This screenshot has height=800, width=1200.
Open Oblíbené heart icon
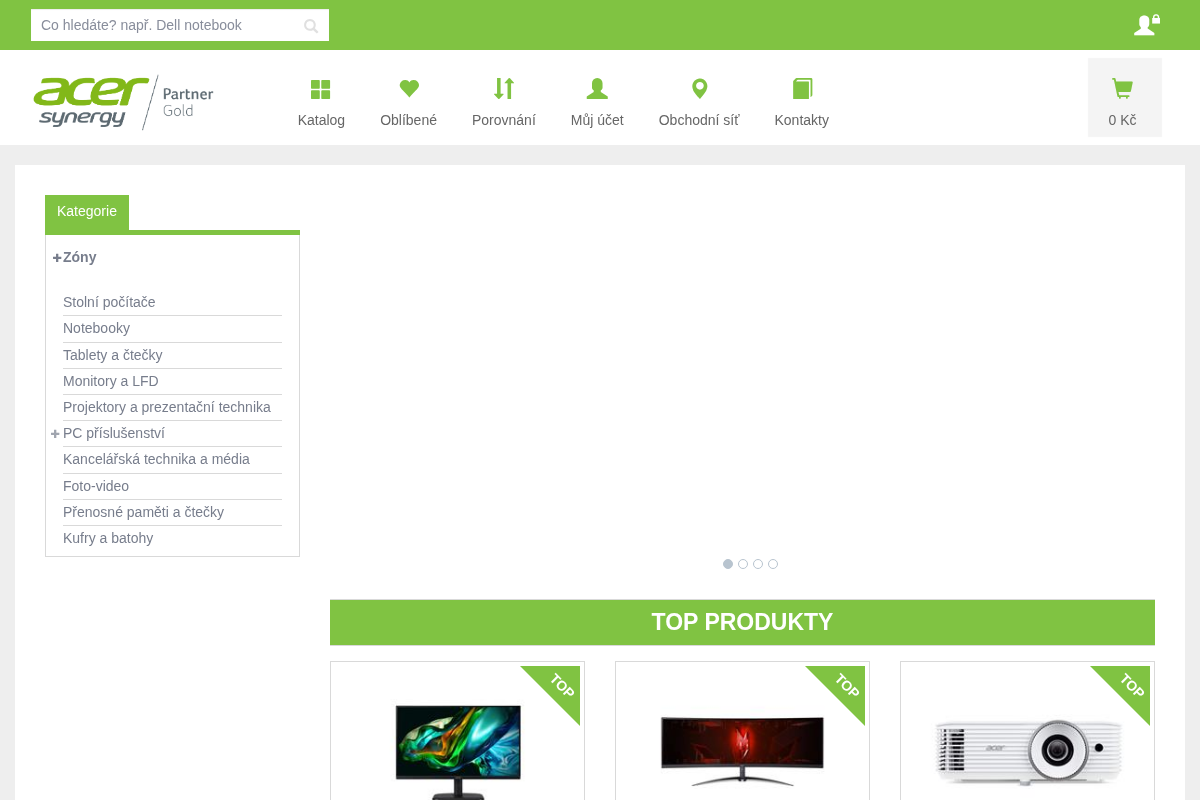tap(409, 88)
